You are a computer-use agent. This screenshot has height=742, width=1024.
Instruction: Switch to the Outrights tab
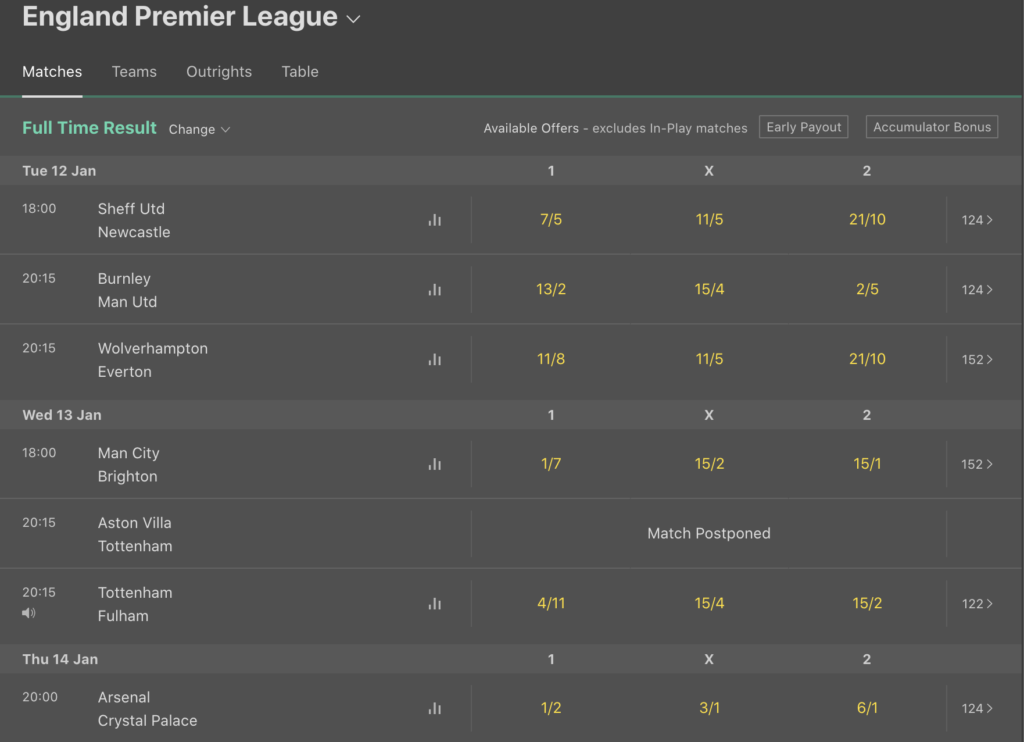click(219, 72)
